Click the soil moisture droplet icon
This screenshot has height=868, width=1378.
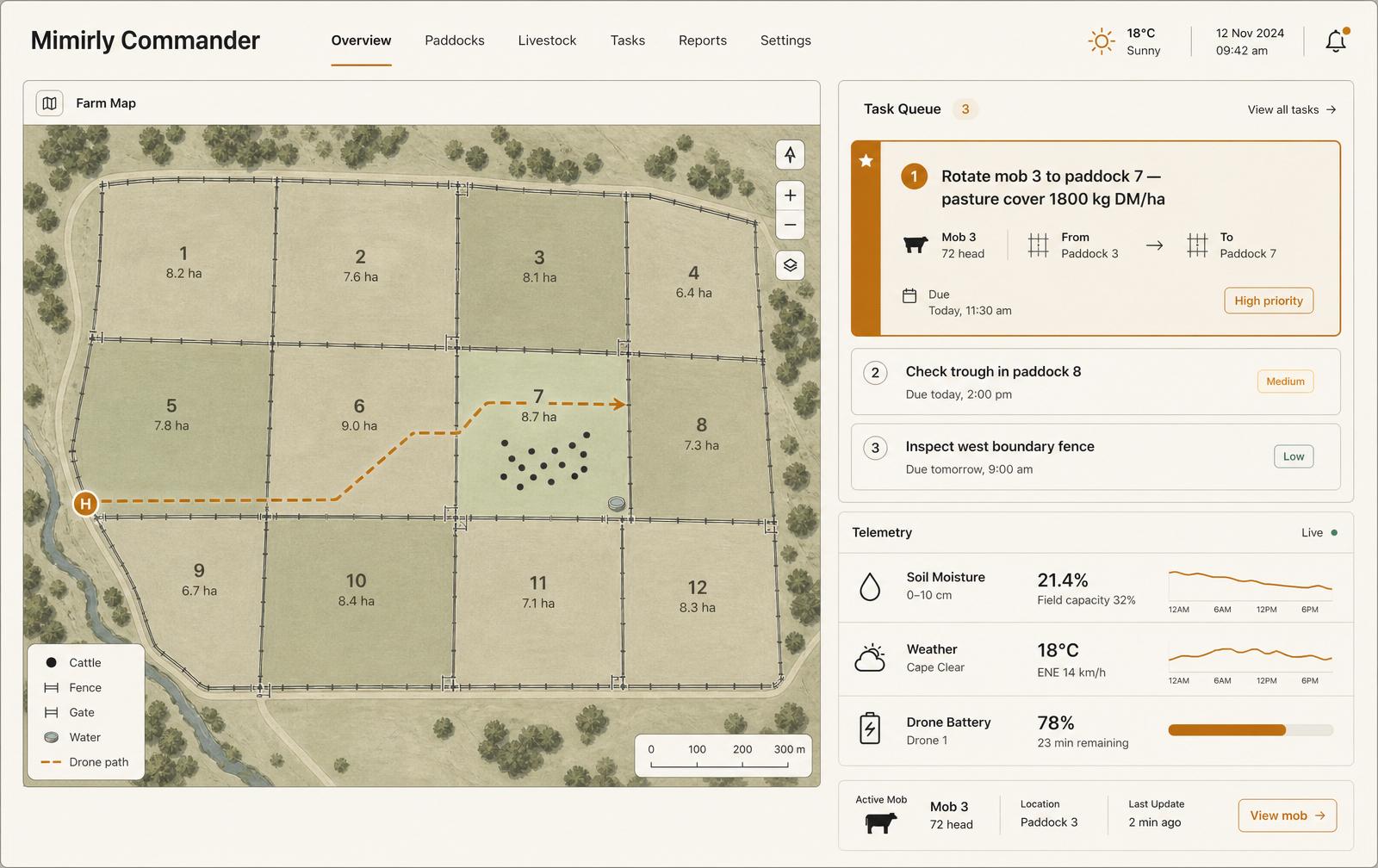tap(870, 586)
